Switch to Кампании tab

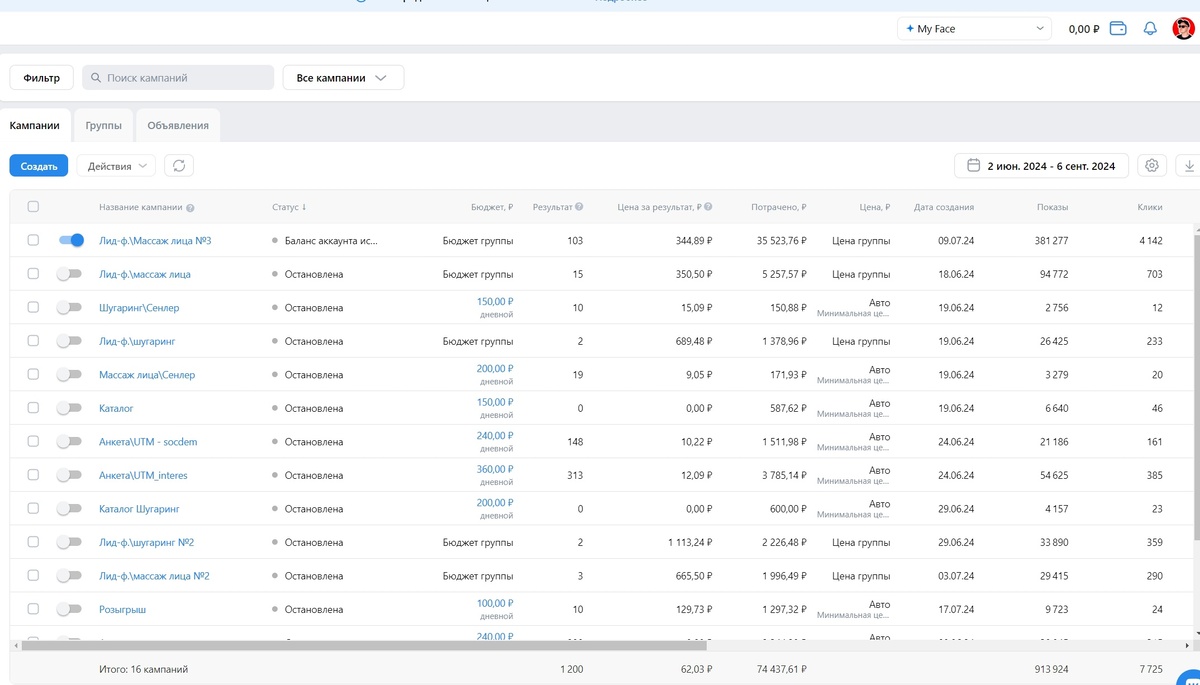[x=35, y=126]
